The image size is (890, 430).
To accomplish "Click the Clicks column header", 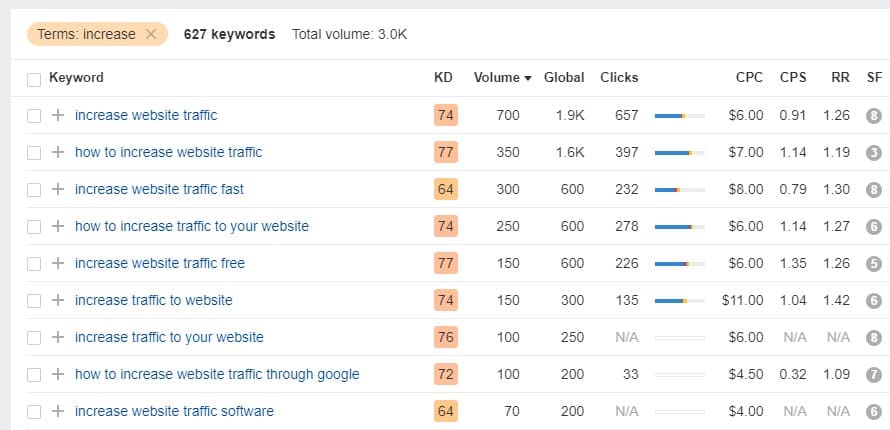I will 619,78.
